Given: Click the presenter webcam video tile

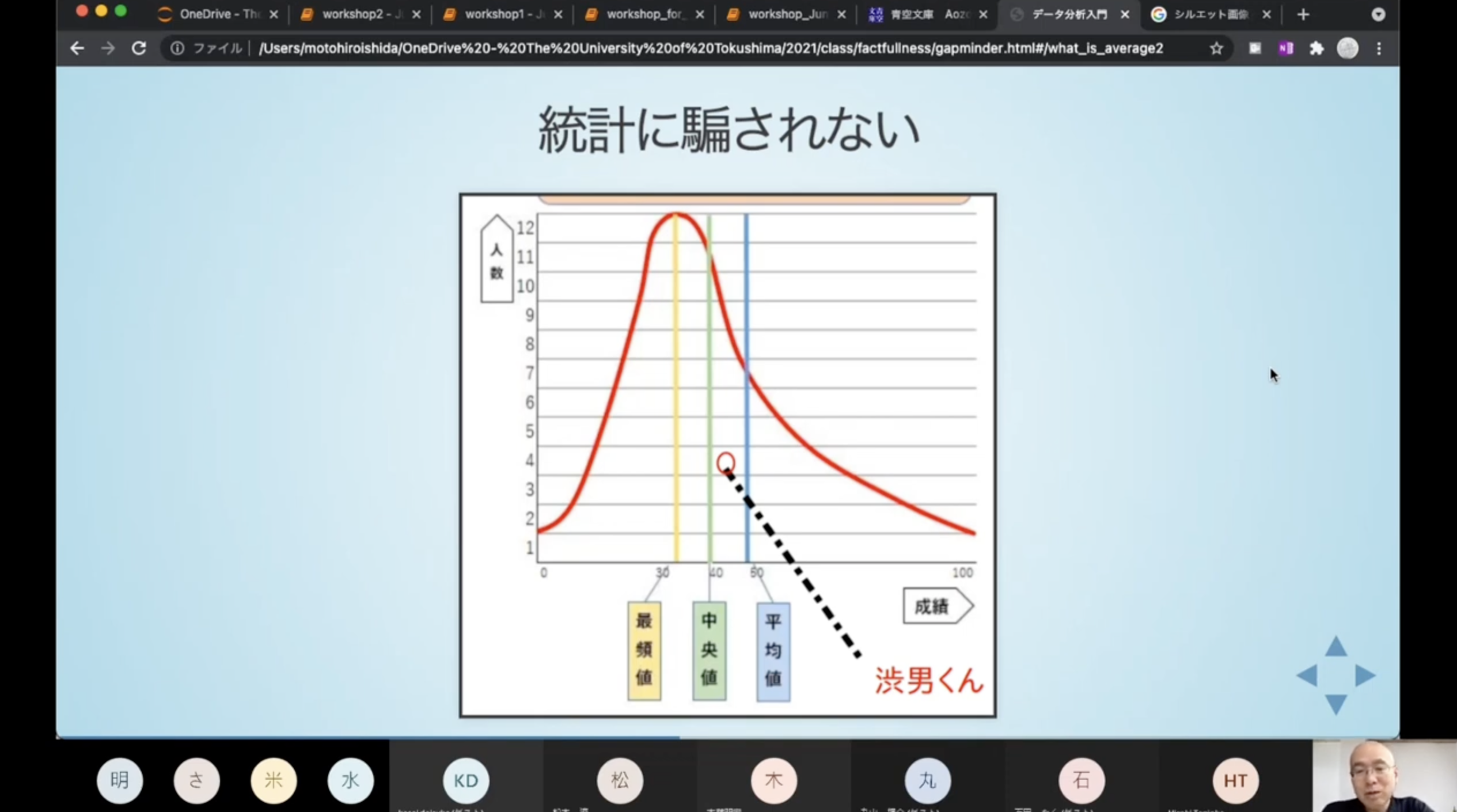Looking at the screenshot, I should coord(1384,776).
